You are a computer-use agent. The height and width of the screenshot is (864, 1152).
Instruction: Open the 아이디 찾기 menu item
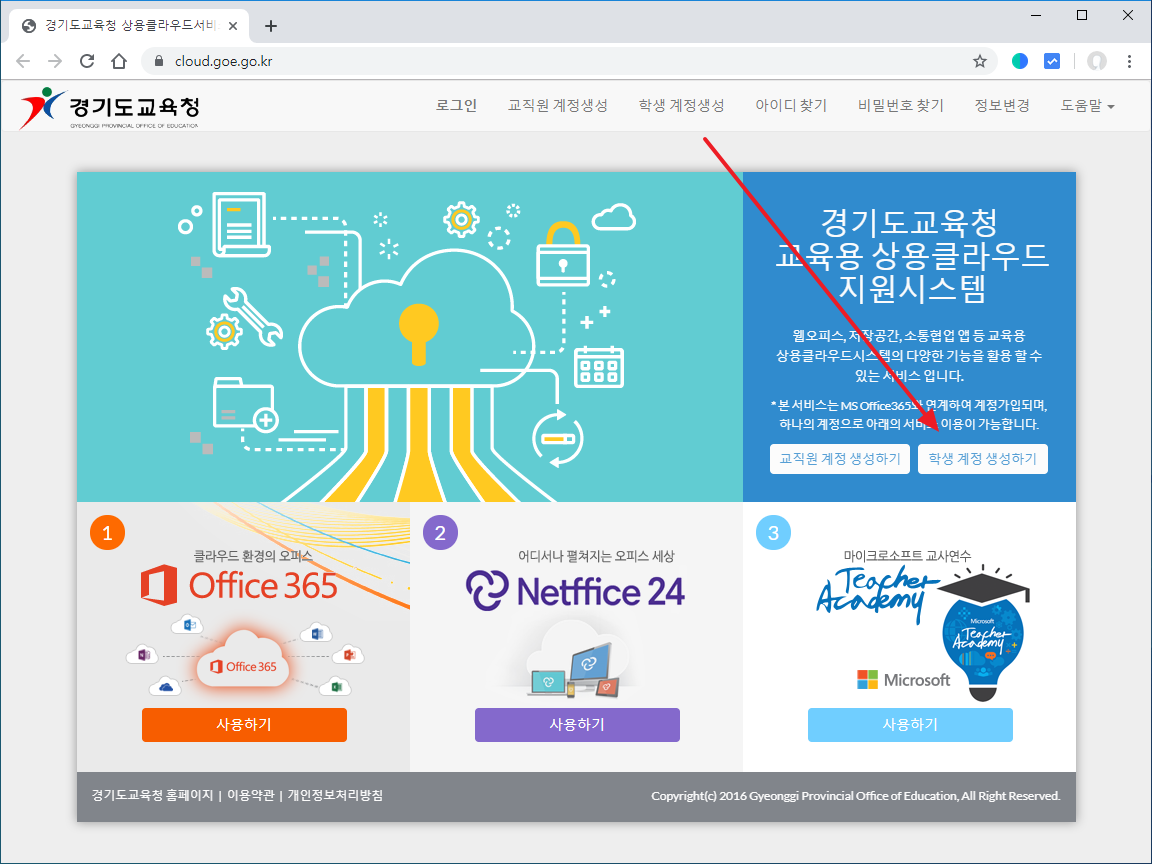(x=791, y=106)
